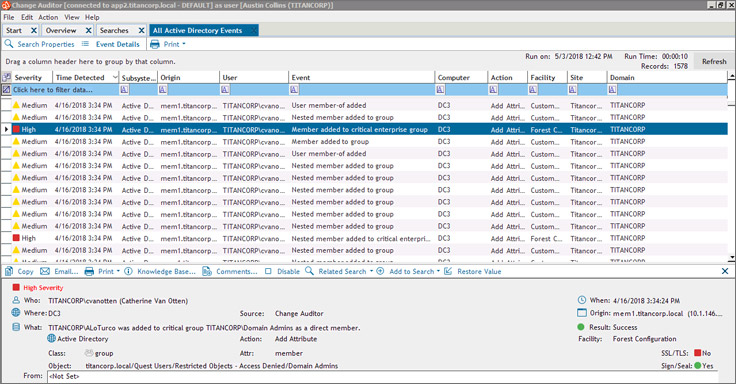Click the Email envelope icon

coord(45,271)
